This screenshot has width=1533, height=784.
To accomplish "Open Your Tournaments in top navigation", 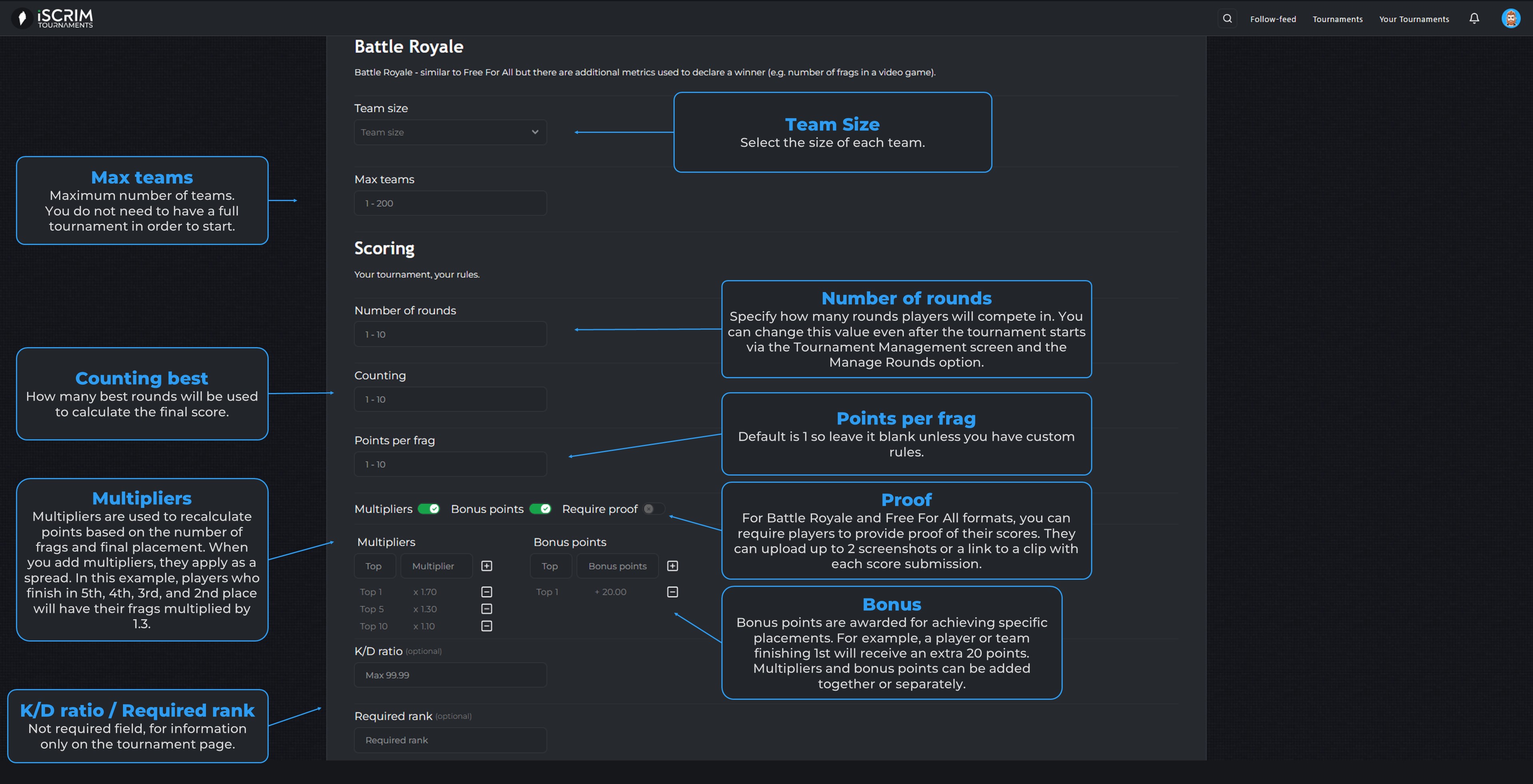I will pos(1414,19).
